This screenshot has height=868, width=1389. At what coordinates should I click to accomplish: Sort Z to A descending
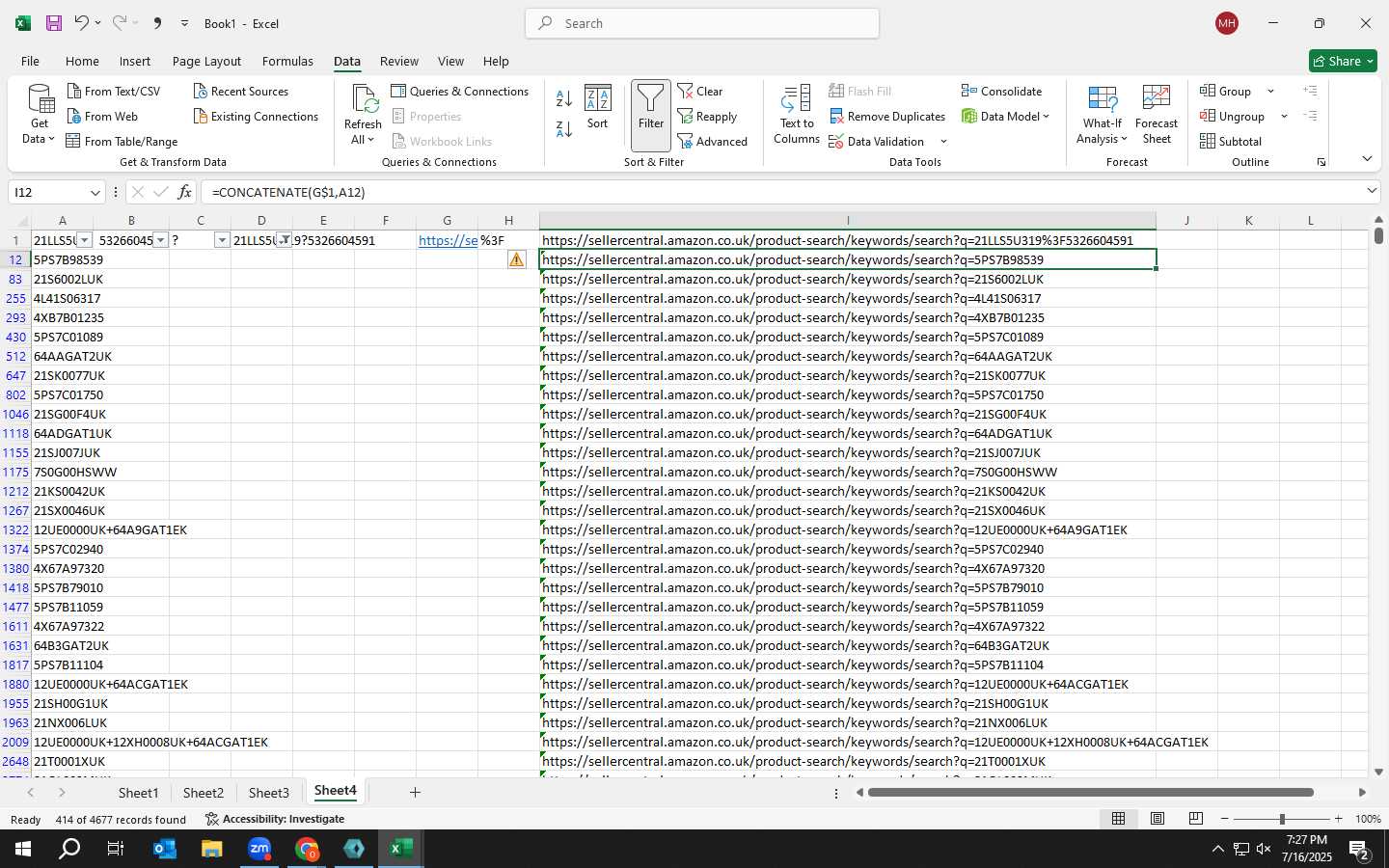[564, 128]
